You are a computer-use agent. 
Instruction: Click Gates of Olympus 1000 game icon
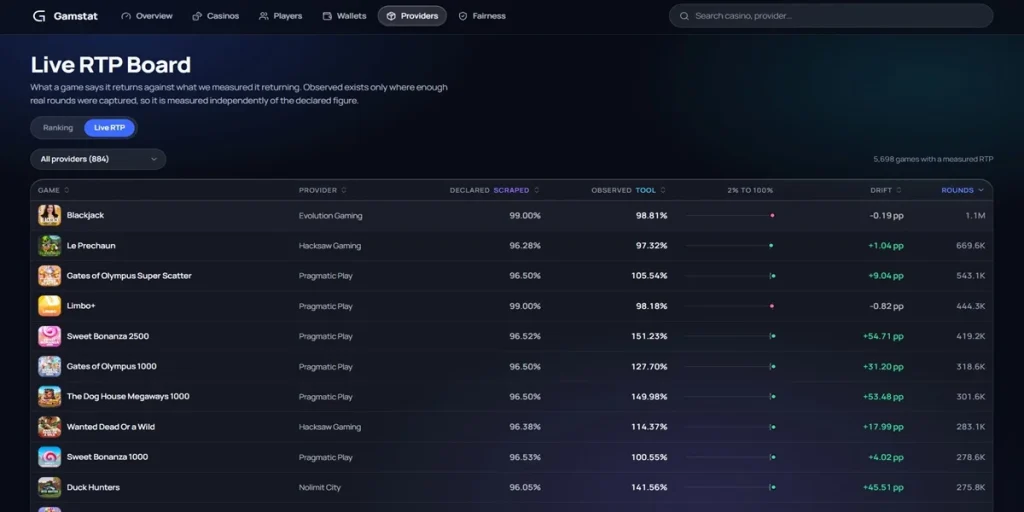pyautogui.click(x=50, y=366)
